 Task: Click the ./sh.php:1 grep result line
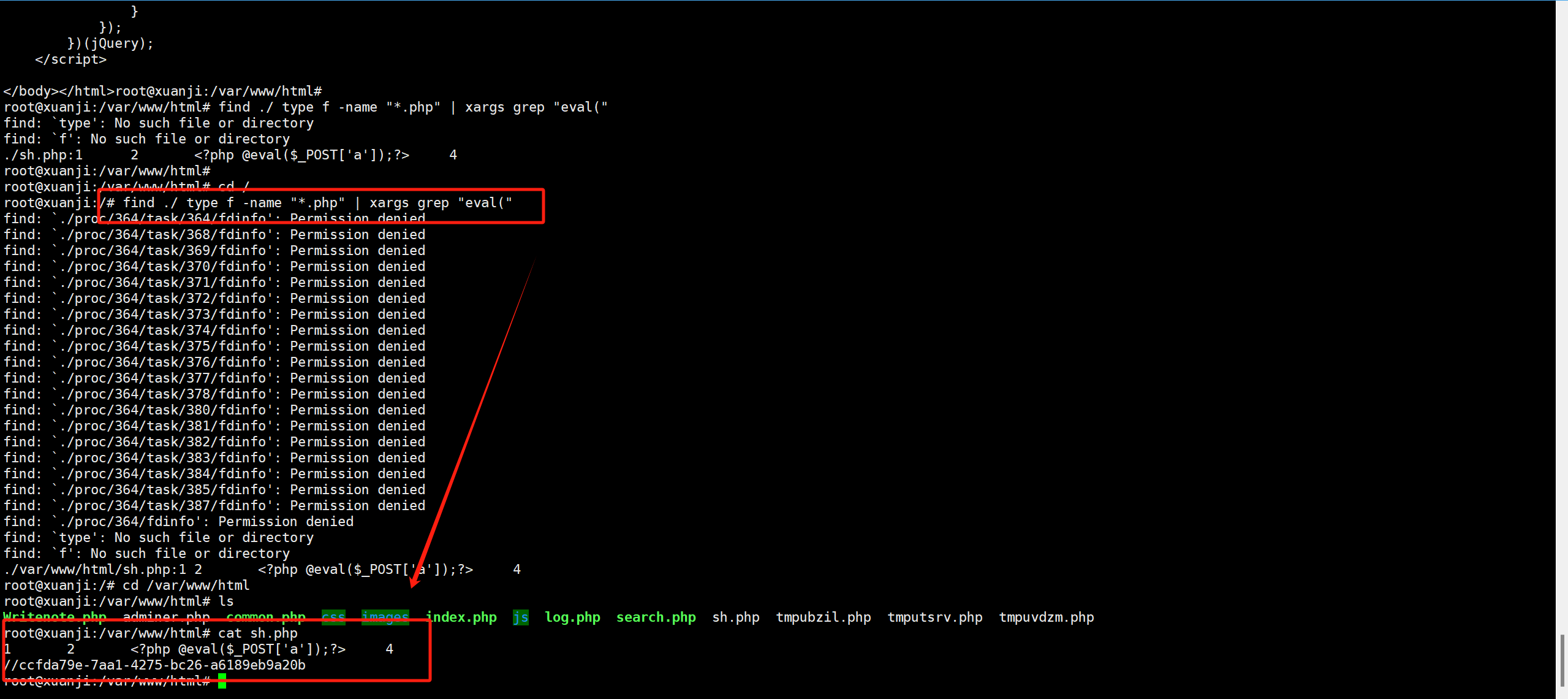coord(43,155)
